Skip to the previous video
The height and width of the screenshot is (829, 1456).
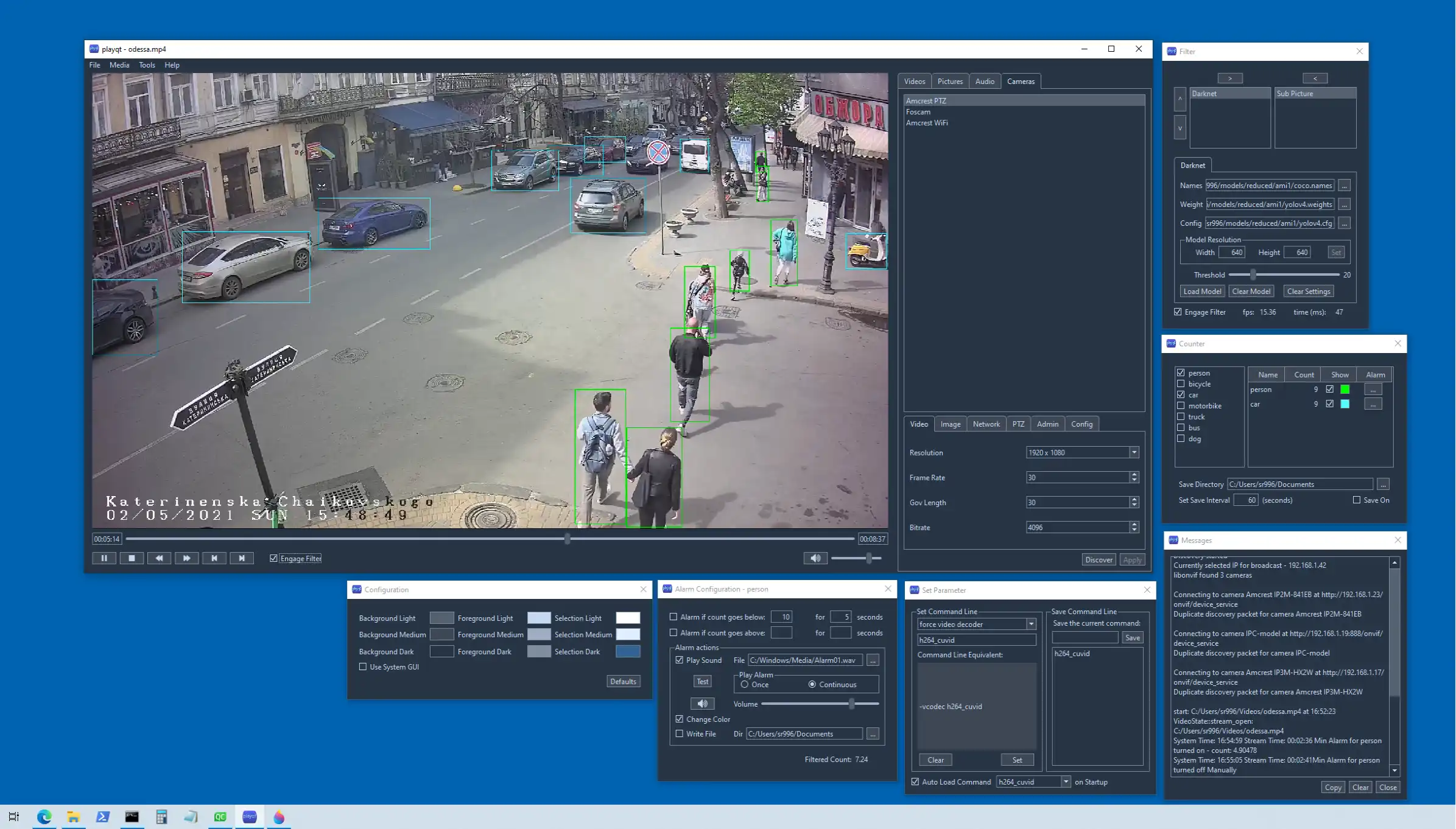(214, 558)
